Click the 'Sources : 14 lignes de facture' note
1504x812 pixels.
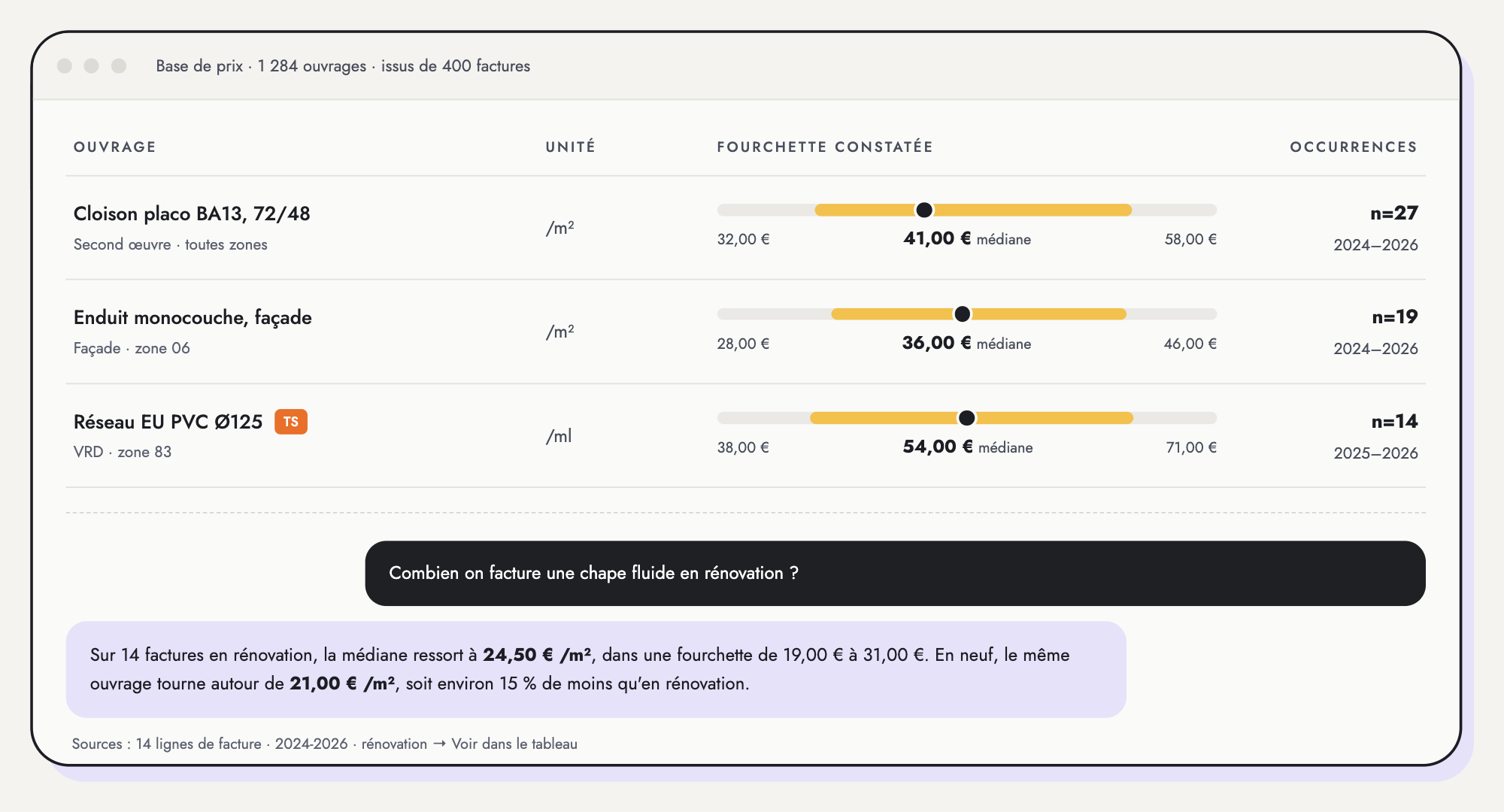166,744
